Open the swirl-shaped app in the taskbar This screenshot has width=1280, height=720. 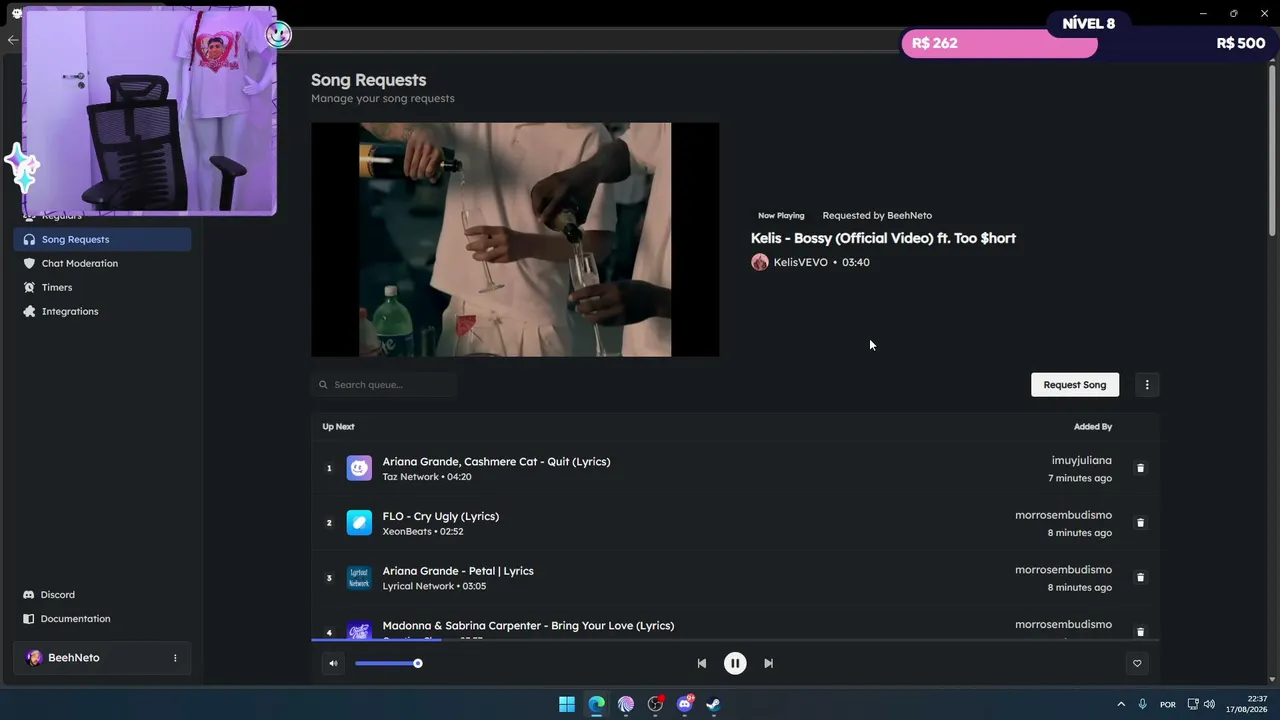point(626,704)
